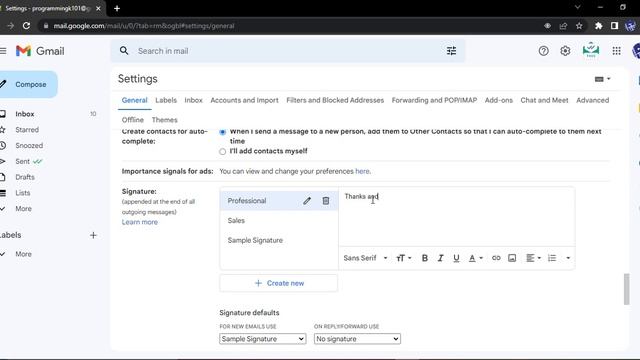Click into the signature text editor
Screen dimensions: 640x360
pos(457,217)
